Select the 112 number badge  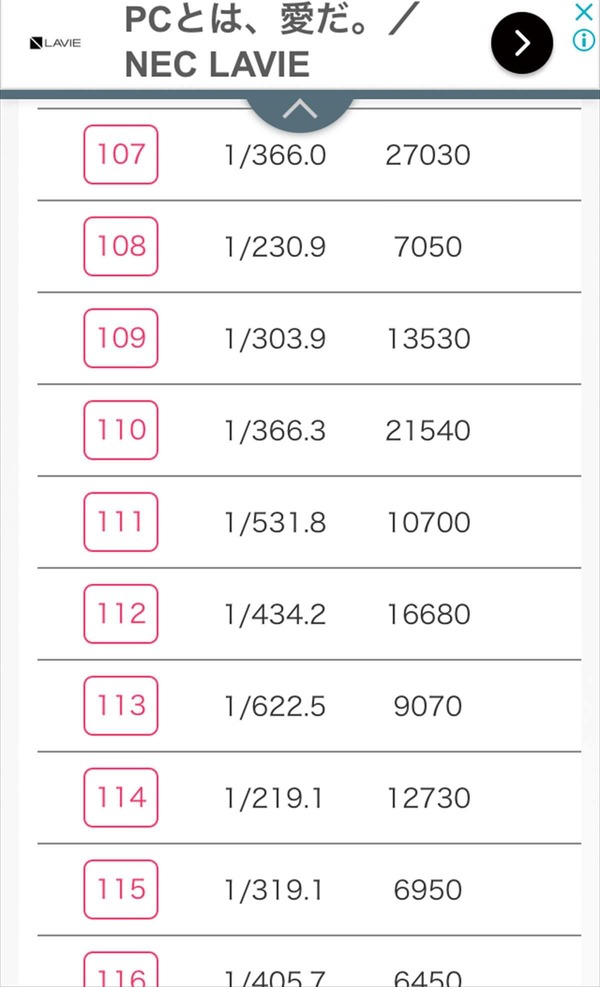point(121,614)
